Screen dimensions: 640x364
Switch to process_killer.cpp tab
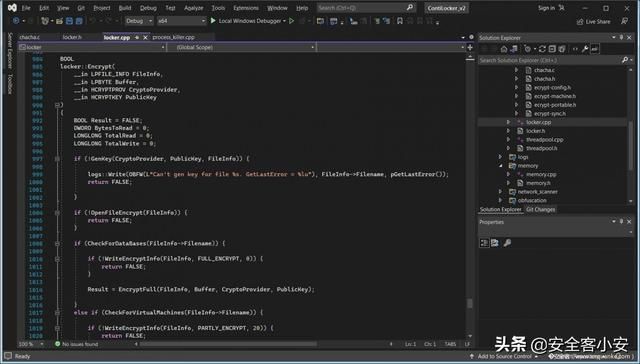coord(173,37)
